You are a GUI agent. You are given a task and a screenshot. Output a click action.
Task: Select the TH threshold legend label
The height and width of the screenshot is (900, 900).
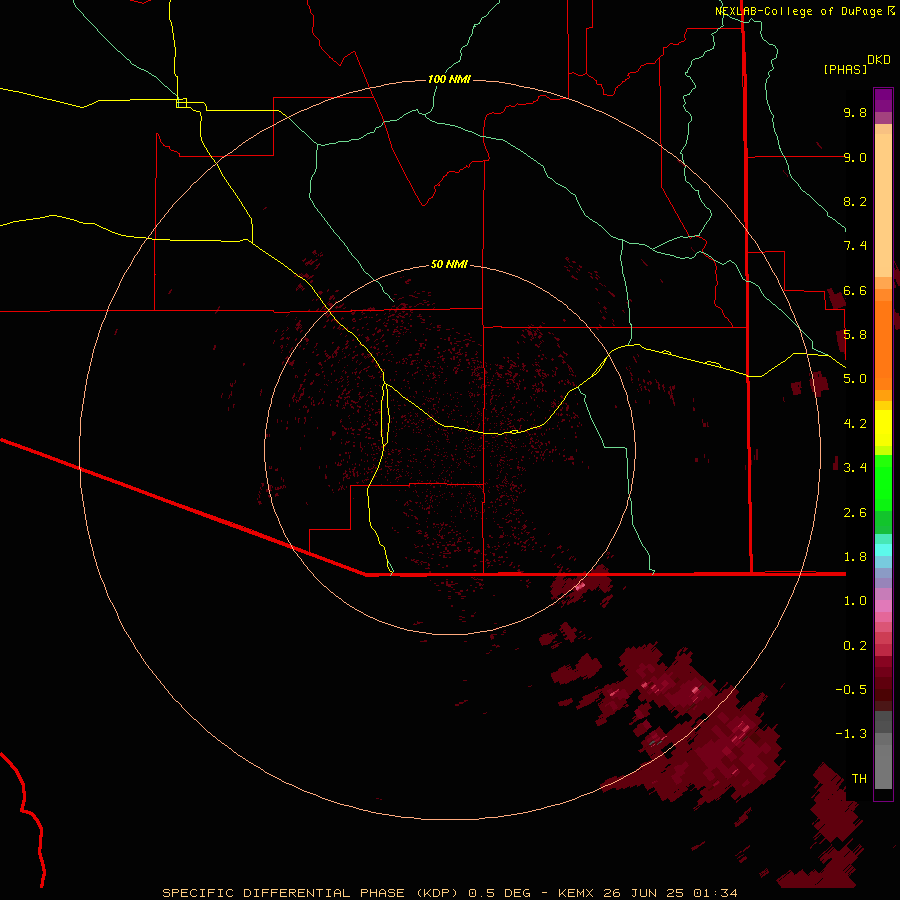point(859,779)
